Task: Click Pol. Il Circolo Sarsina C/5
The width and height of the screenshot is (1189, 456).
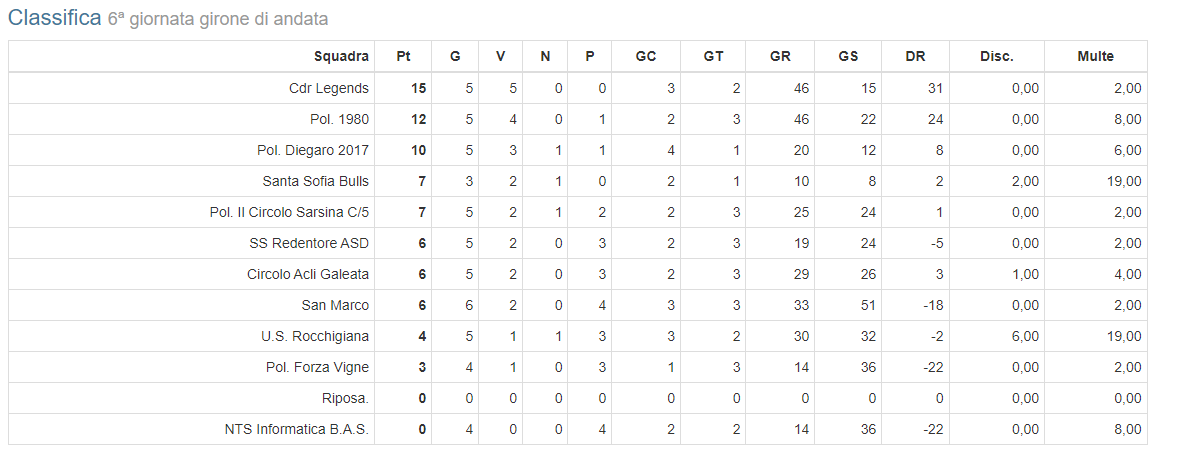Action: tap(289, 212)
